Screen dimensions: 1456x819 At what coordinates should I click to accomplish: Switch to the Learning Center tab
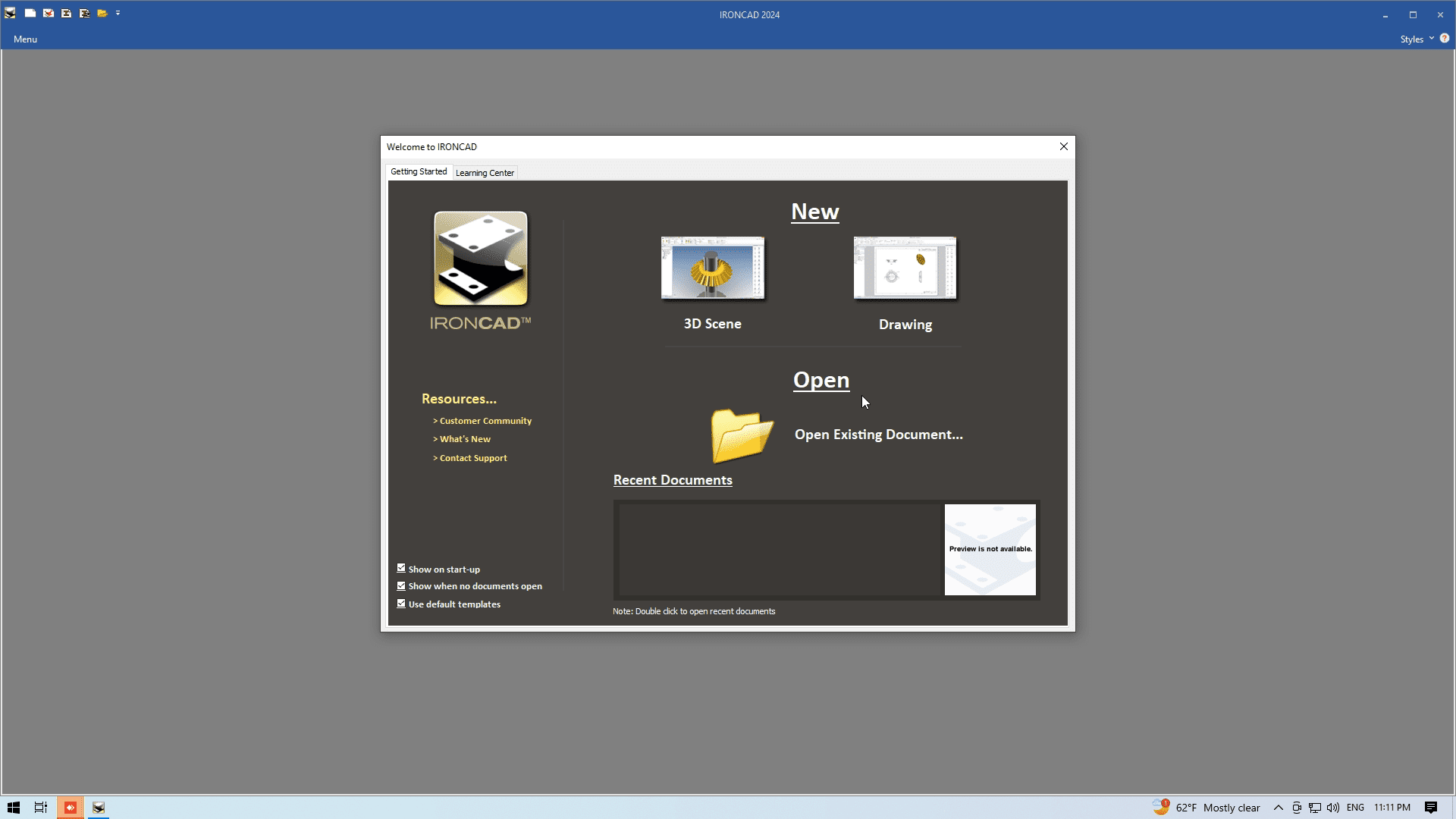(485, 173)
